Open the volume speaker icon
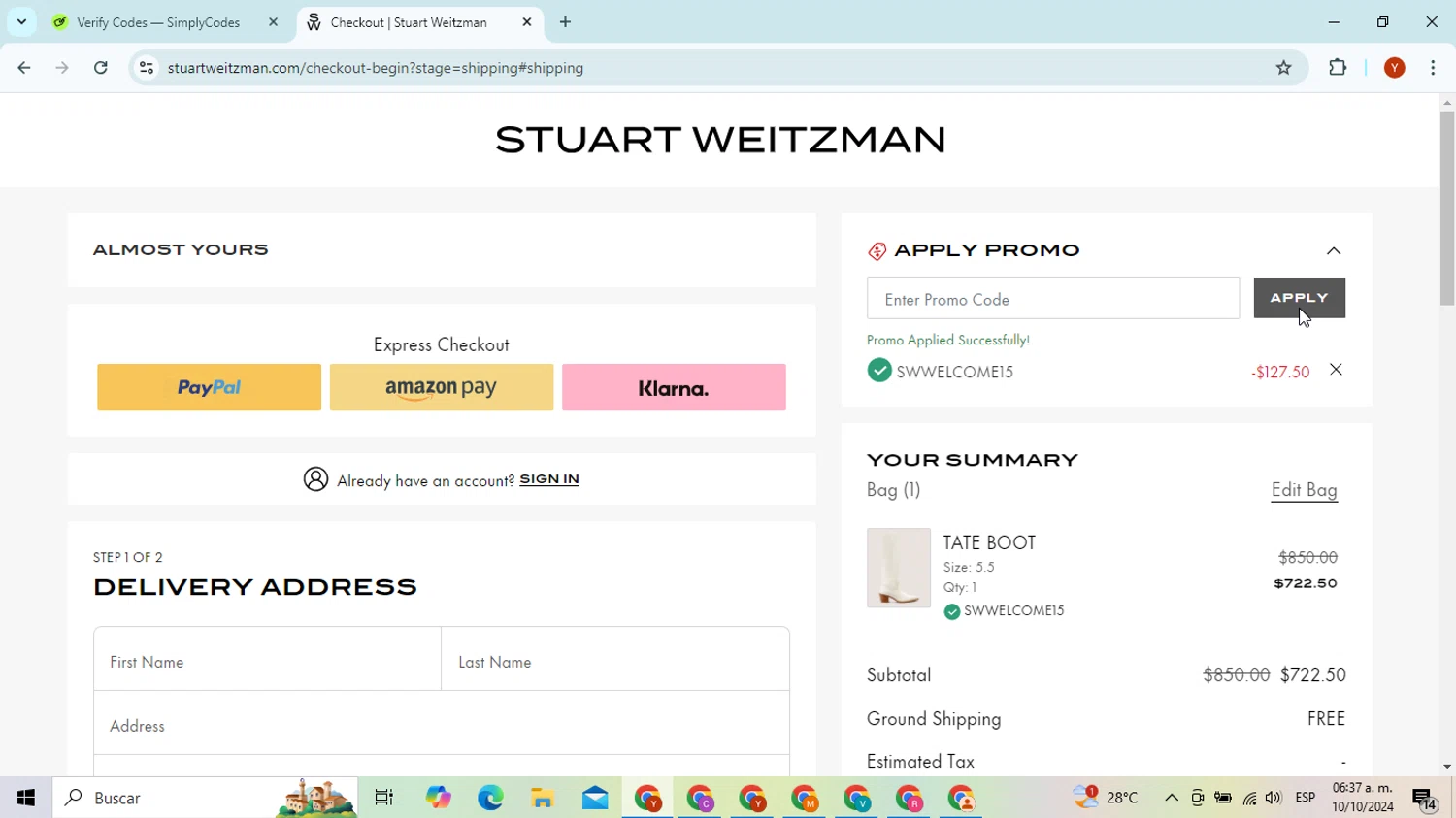This screenshot has height=818, width=1456. (1274, 798)
